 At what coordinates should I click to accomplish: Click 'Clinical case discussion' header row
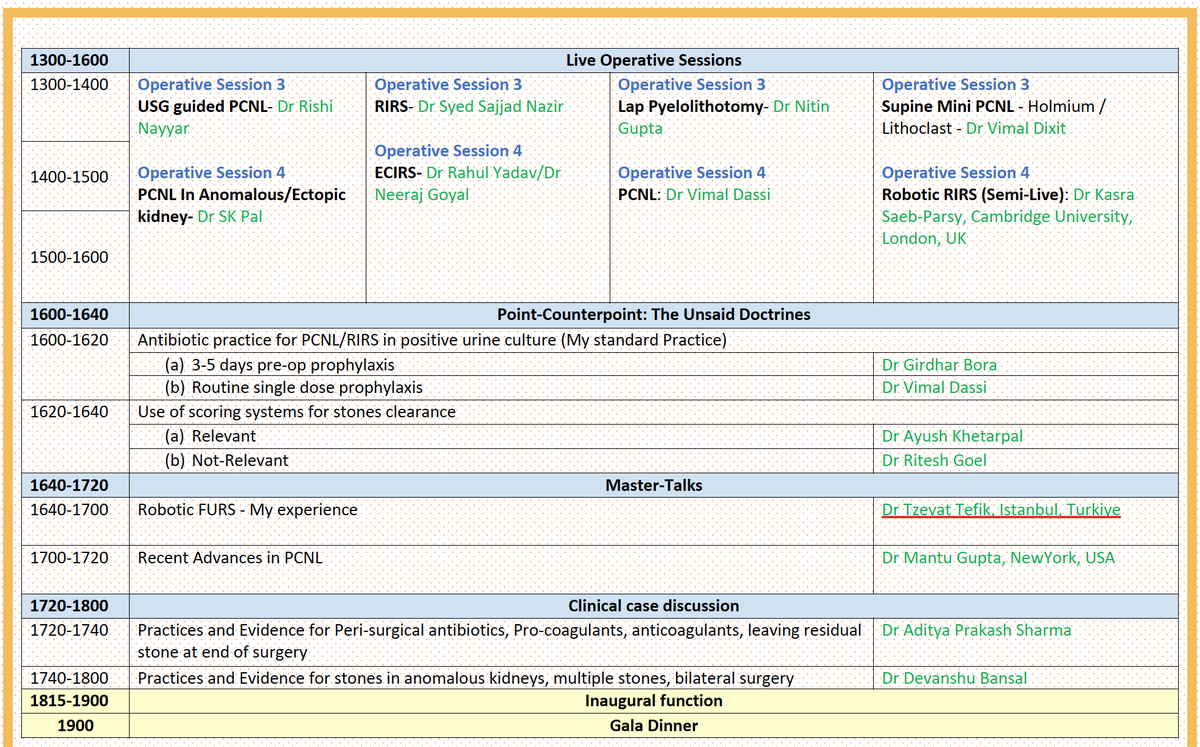pos(654,606)
